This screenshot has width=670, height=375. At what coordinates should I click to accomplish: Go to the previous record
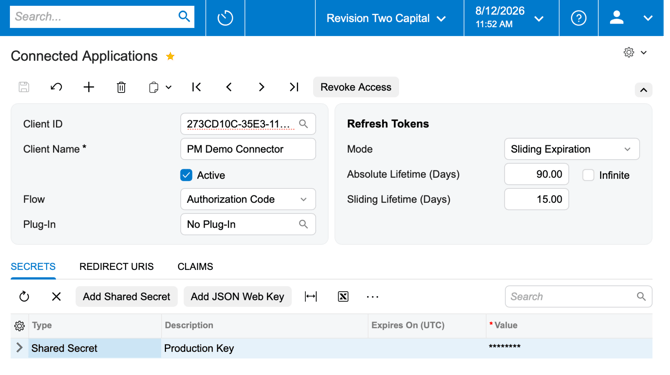[x=229, y=87]
